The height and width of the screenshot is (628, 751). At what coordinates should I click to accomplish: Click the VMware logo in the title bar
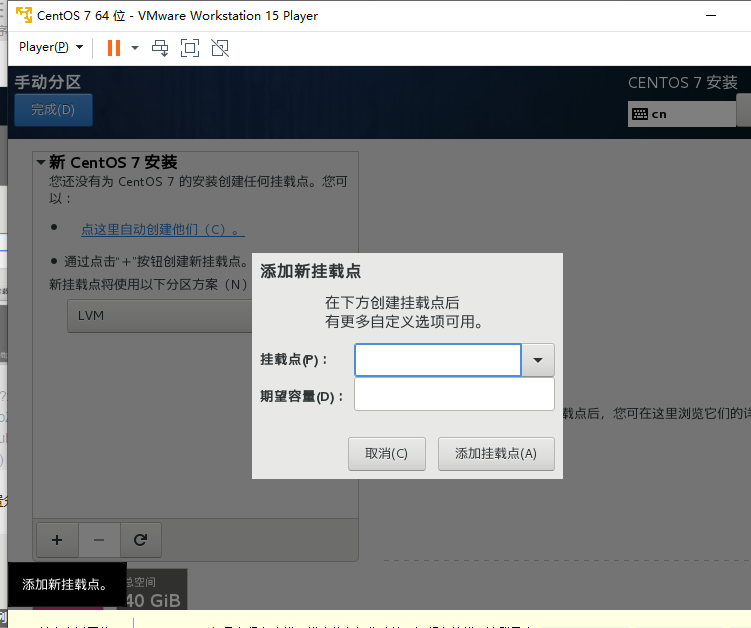[24, 15]
